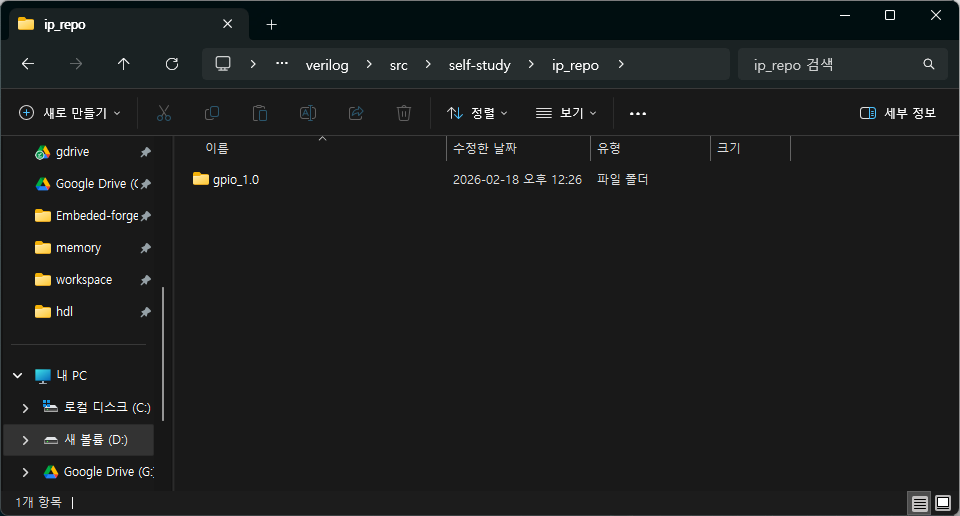
Task: Switch to details list view icon
Action: pos(920,503)
